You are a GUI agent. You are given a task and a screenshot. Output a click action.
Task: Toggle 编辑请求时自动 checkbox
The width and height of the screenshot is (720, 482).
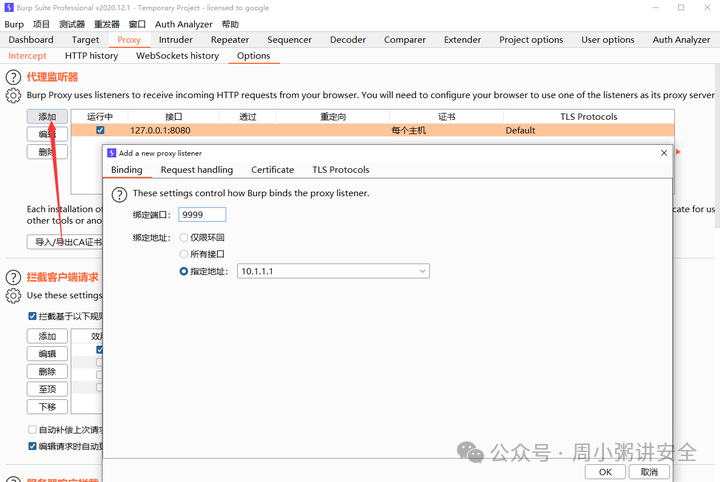tap(32, 446)
